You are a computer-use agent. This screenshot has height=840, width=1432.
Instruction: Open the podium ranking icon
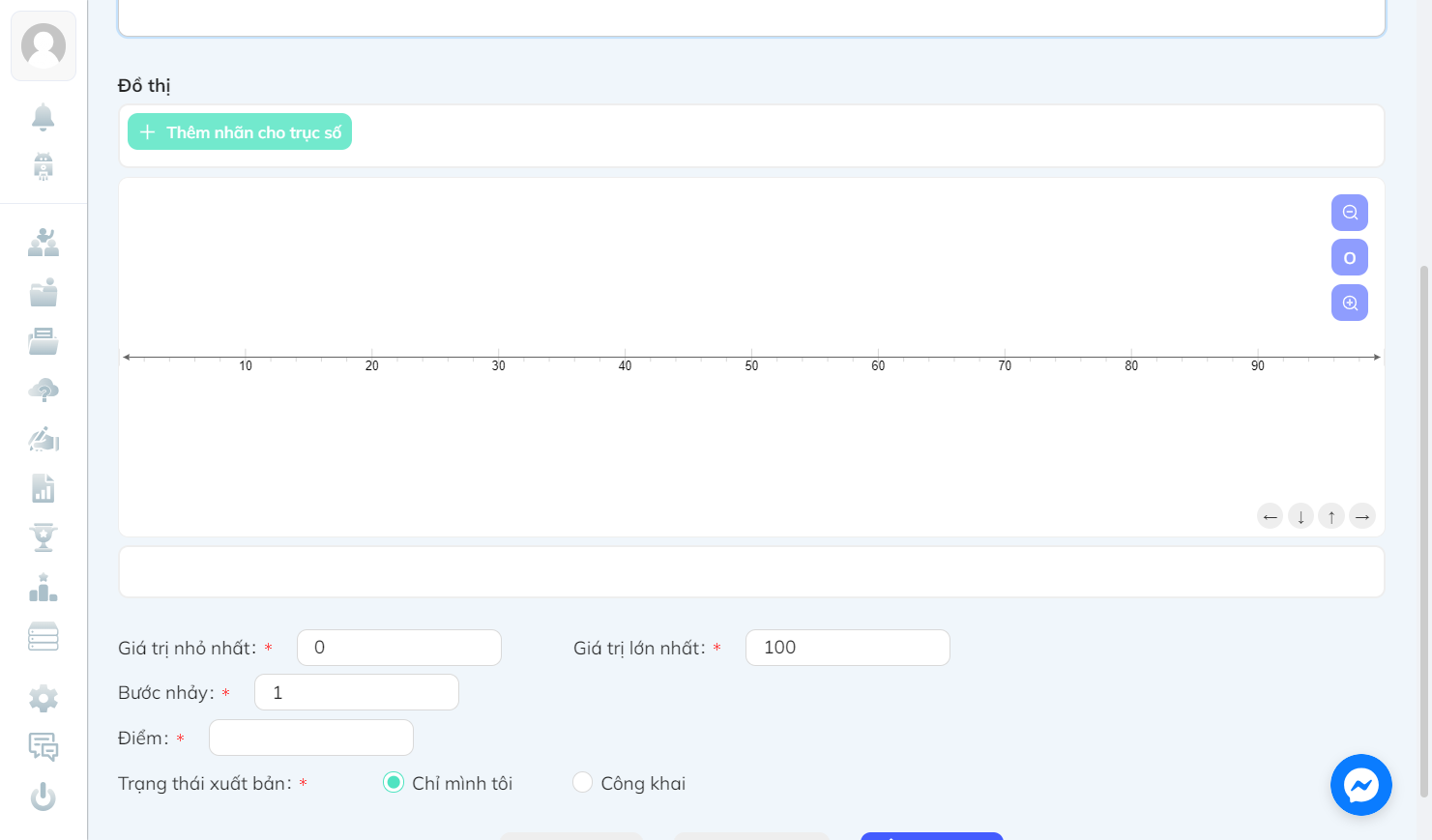tap(44, 588)
